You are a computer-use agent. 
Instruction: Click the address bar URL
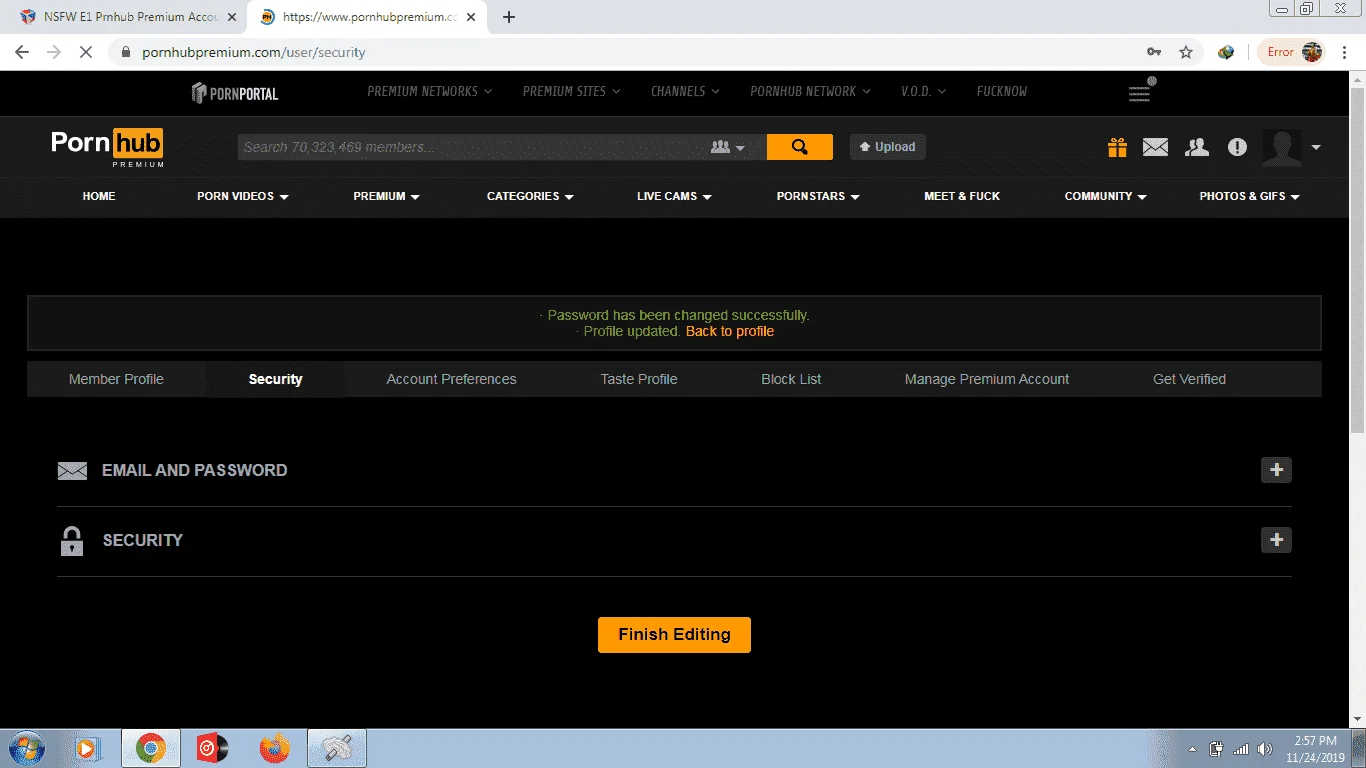pyautogui.click(x=254, y=52)
